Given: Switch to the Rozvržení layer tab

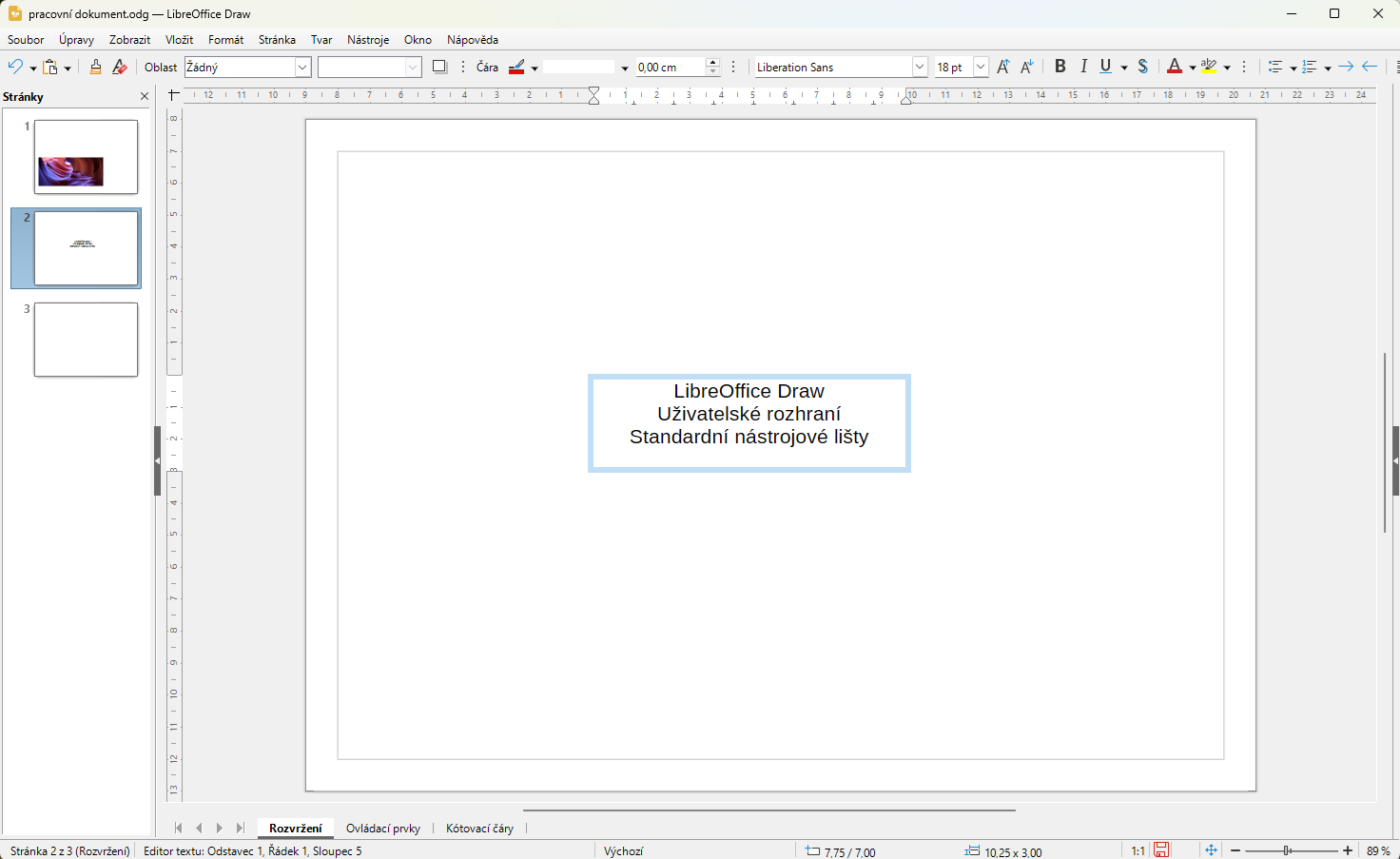Looking at the screenshot, I should 296,829.
